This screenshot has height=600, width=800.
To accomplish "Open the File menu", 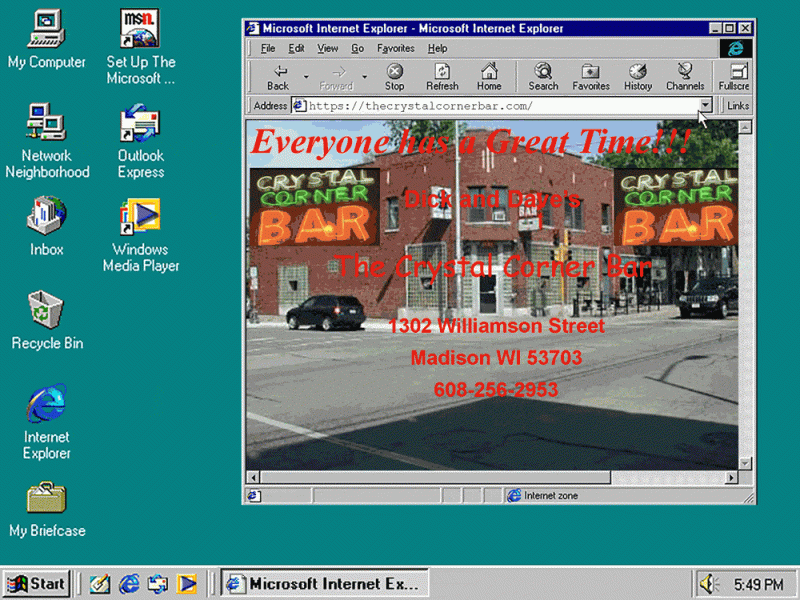I will coord(268,48).
